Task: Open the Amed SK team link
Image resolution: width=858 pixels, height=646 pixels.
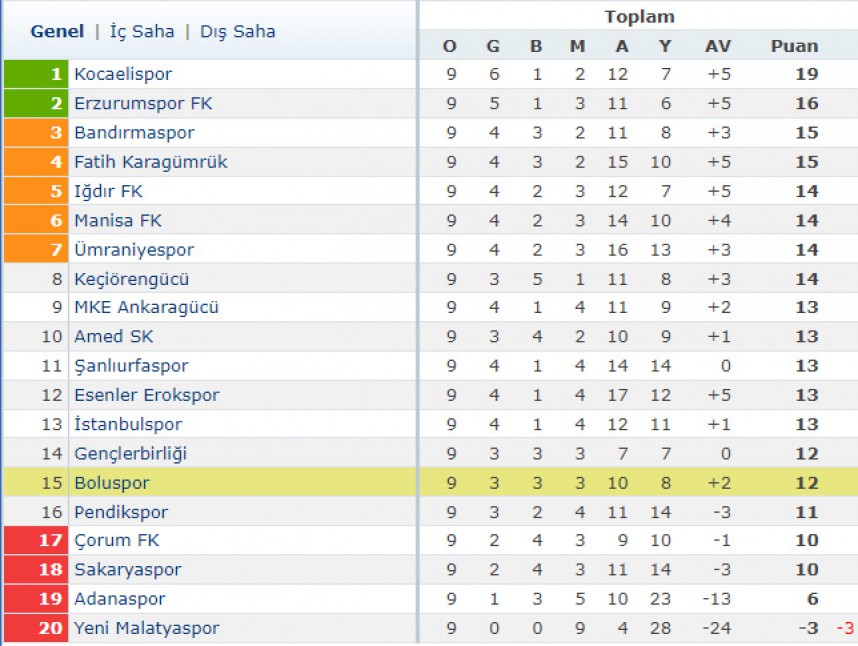Action: 114,336
